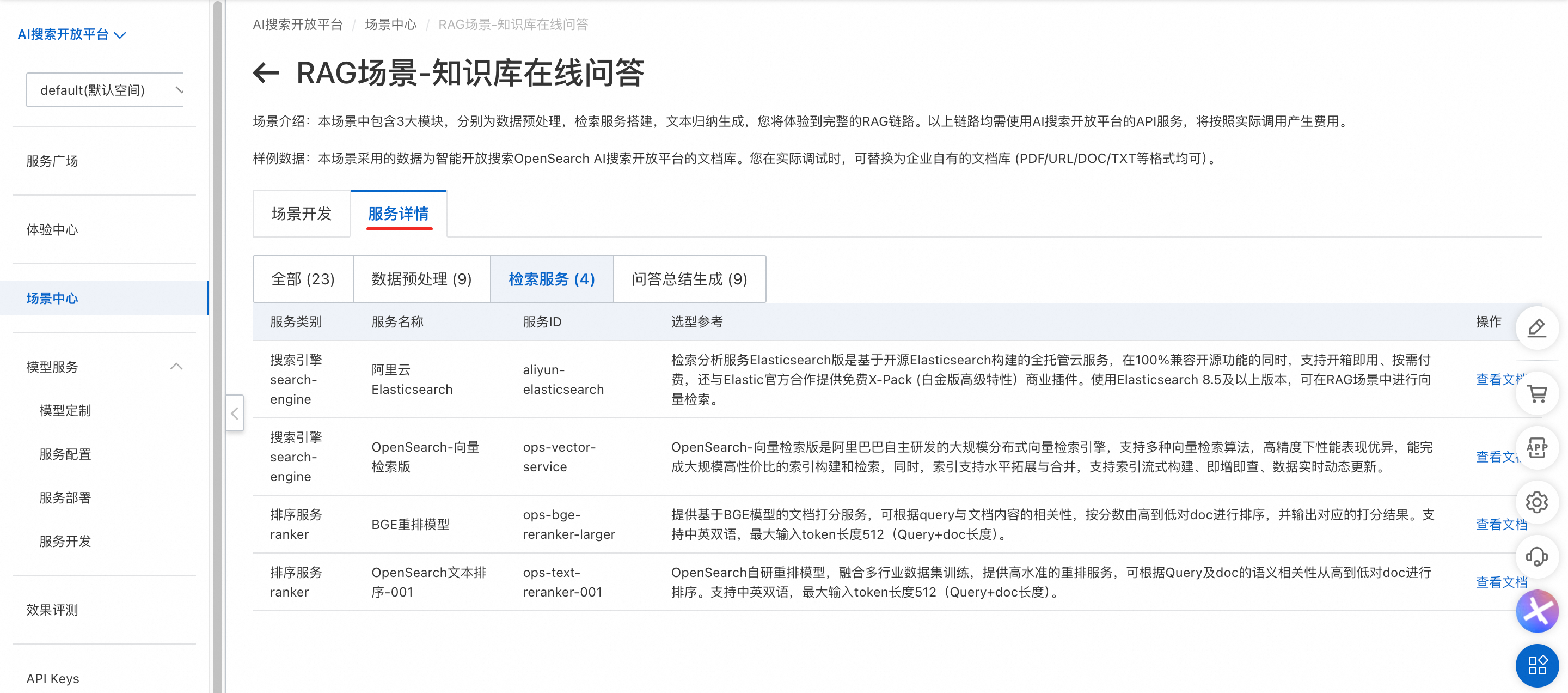This screenshot has height=693, width=1568.
Task: Open the edit pencil floating icon
Action: pos(1536,328)
